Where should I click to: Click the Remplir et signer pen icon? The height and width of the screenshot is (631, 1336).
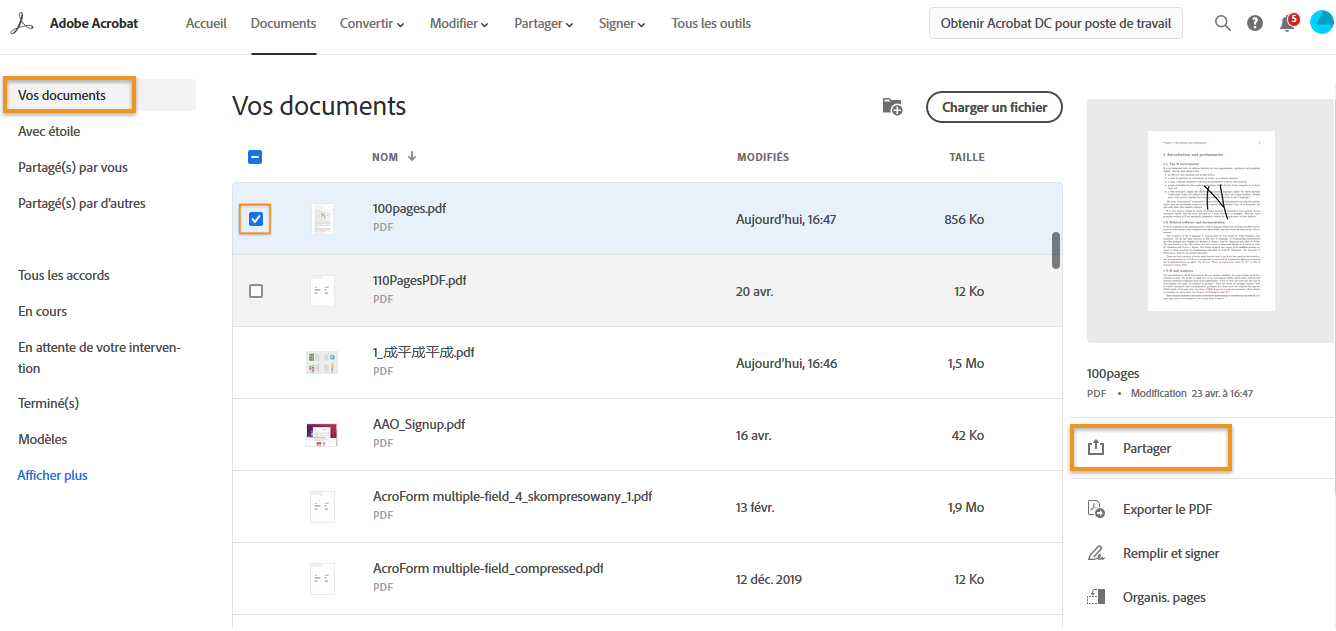pos(1096,553)
